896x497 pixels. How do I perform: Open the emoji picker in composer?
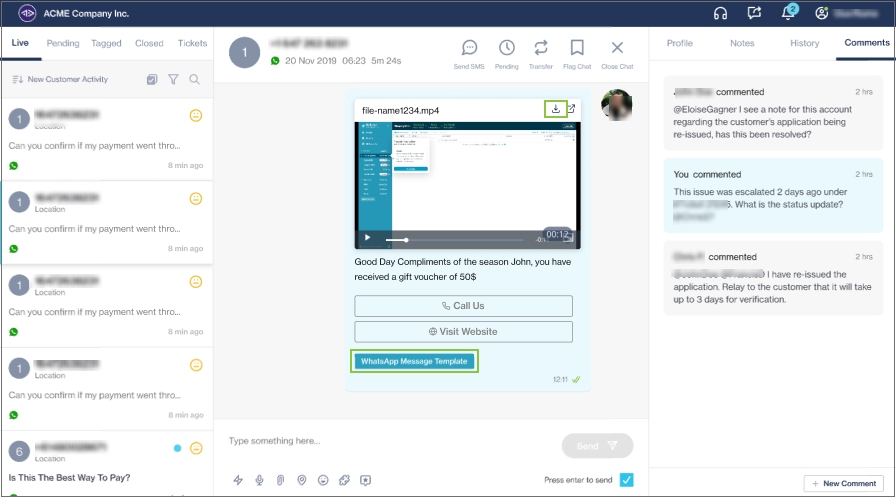point(323,480)
